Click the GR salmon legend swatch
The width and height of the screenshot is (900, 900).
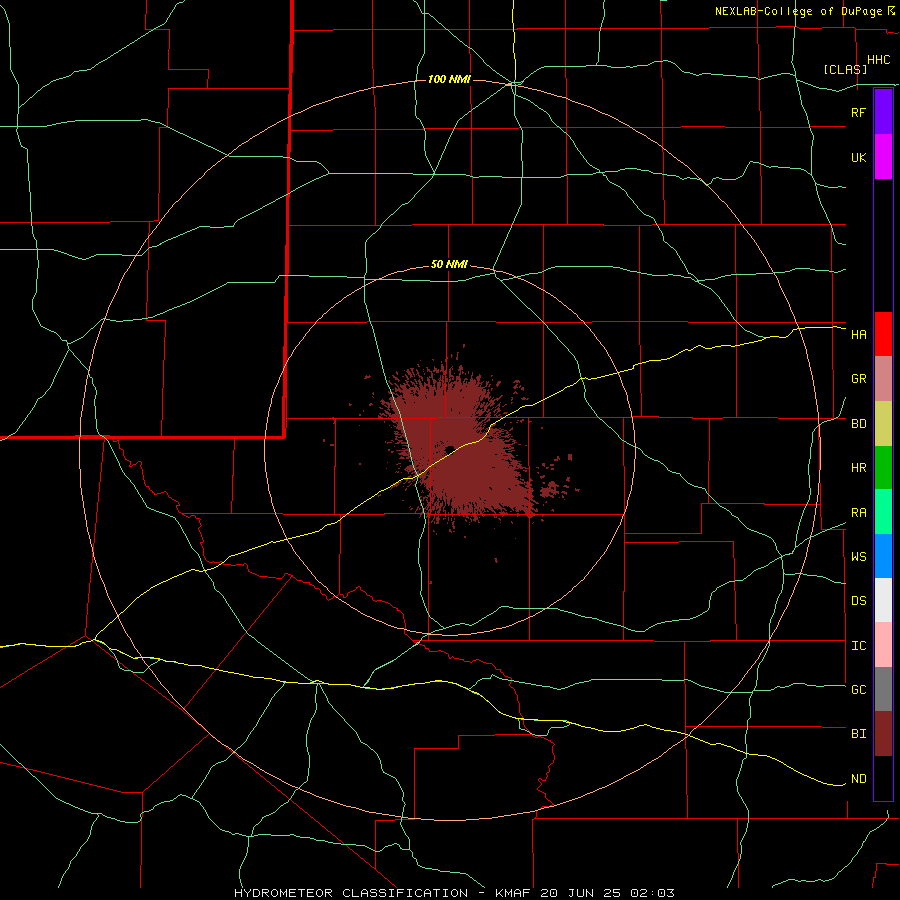[883, 379]
